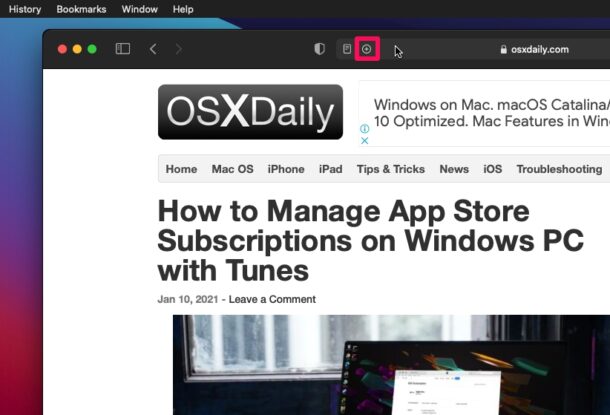Click the padlock icon beside osxdaily.com
This screenshot has width=610, height=415.
click(x=503, y=49)
